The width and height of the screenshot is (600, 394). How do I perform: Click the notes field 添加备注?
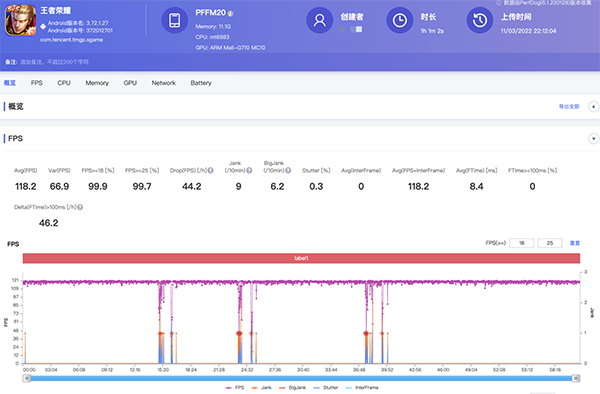[x=54, y=62]
